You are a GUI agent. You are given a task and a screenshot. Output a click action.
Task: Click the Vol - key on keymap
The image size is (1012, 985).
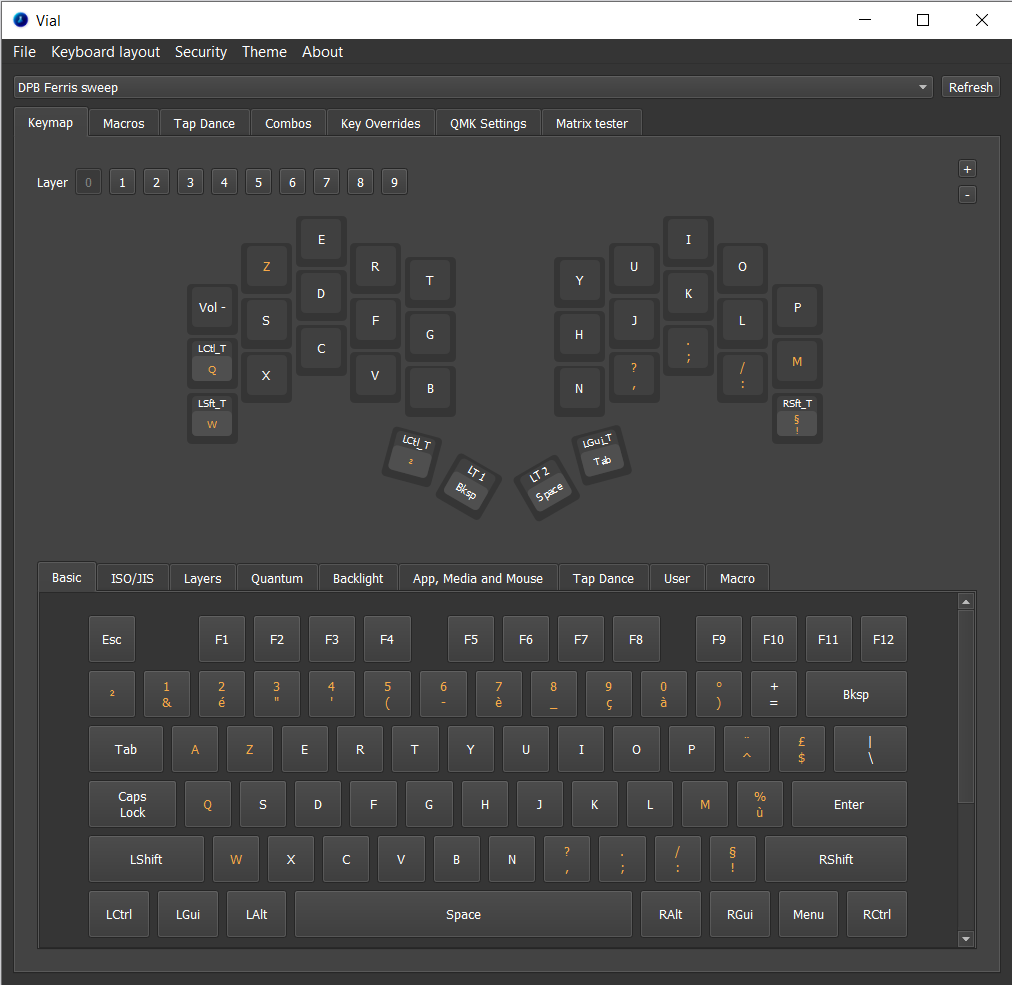point(212,308)
